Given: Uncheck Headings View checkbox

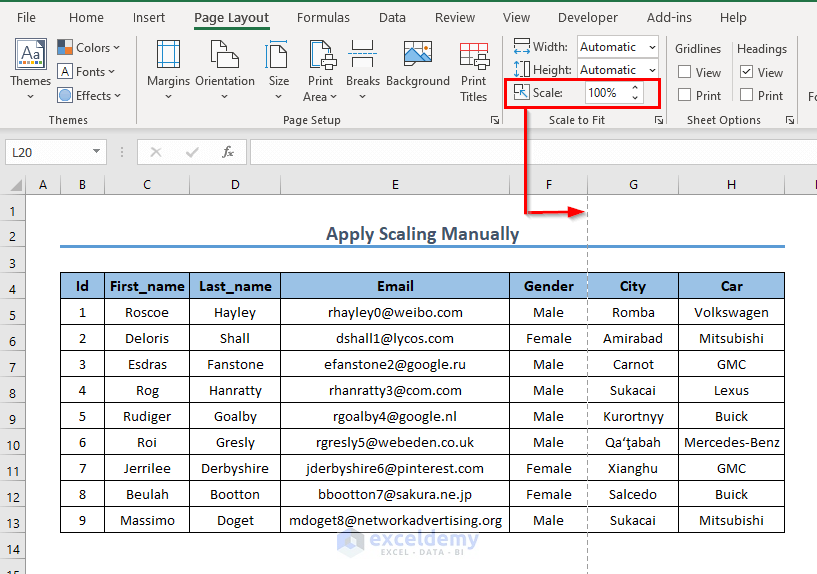Looking at the screenshot, I should 747,72.
